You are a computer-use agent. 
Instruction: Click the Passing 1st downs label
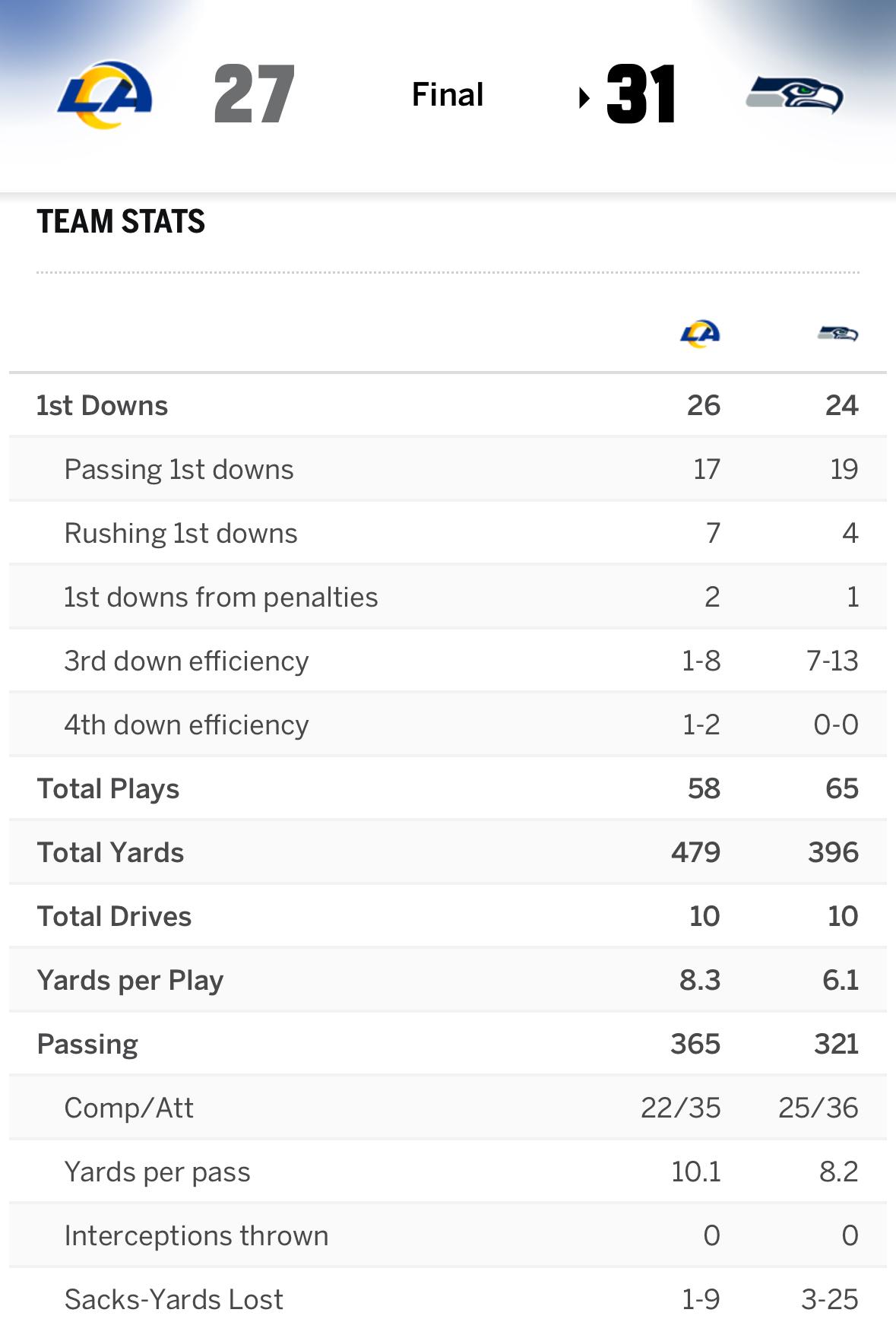[179, 470]
